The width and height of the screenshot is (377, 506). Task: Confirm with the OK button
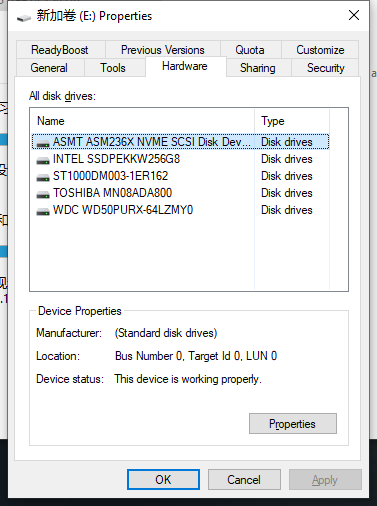pyautogui.click(x=163, y=480)
